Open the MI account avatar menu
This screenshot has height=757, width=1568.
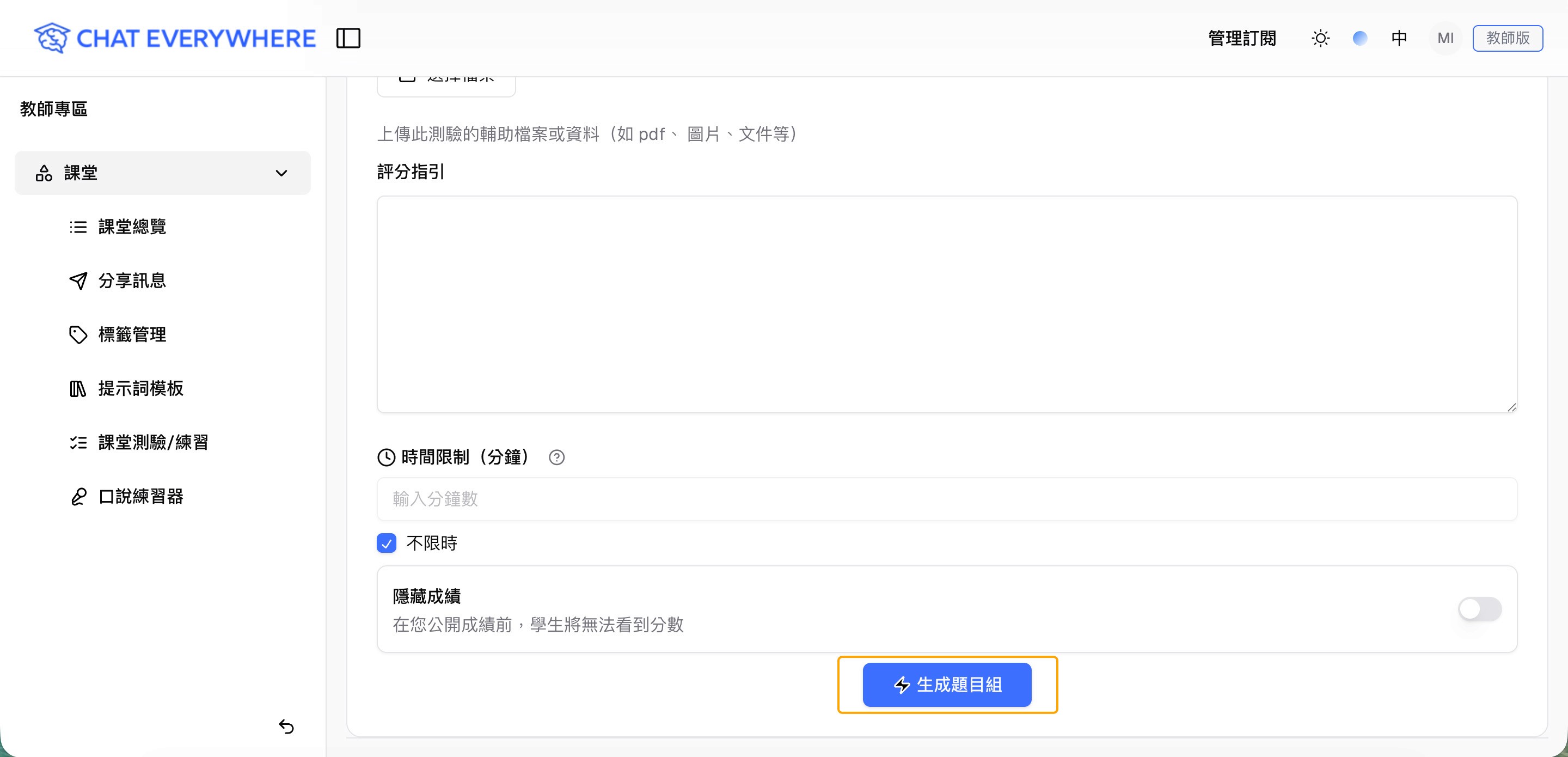[1444, 38]
